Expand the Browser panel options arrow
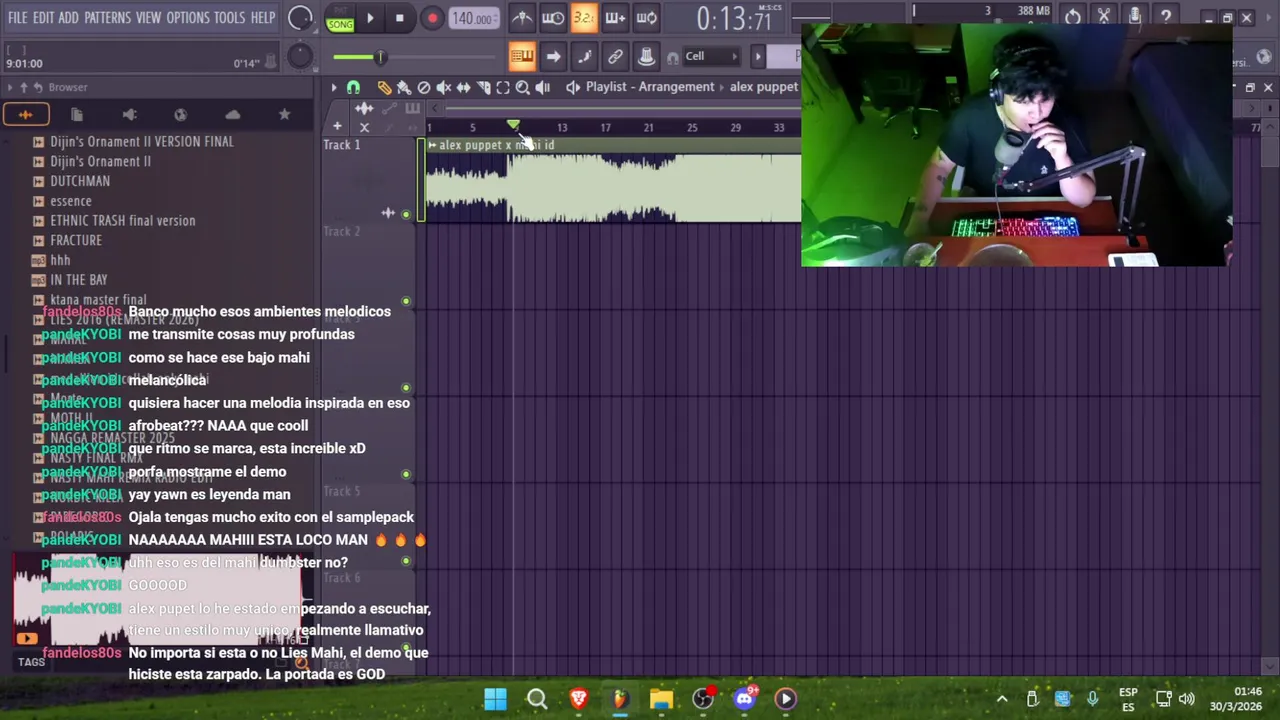This screenshot has width=1280, height=720. click(x=10, y=88)
